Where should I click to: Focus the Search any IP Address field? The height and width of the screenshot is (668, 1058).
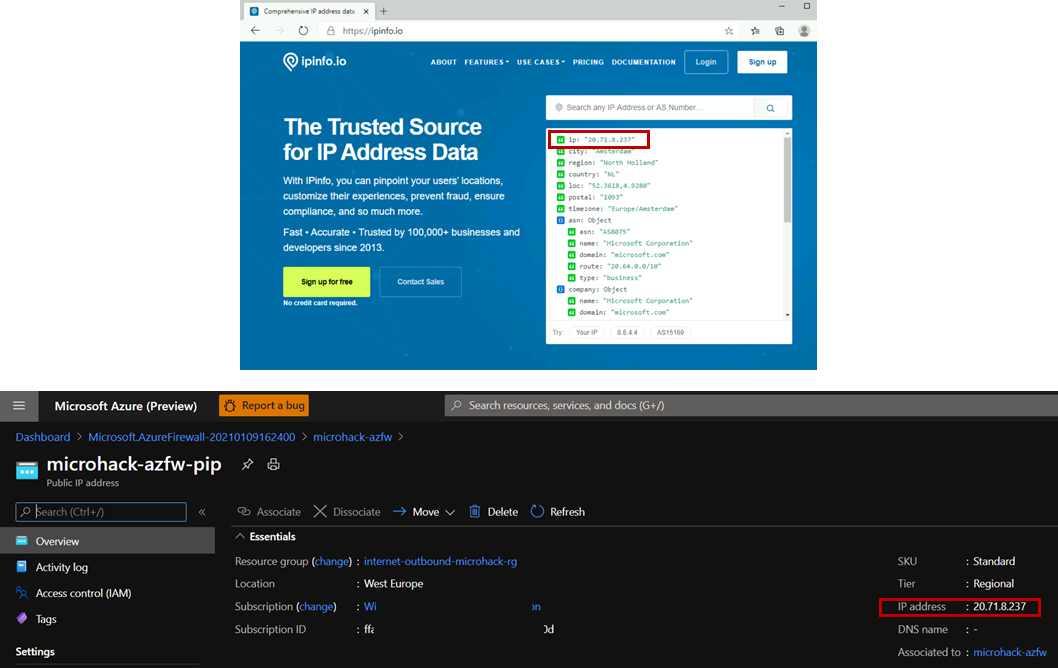pos(650,108)
